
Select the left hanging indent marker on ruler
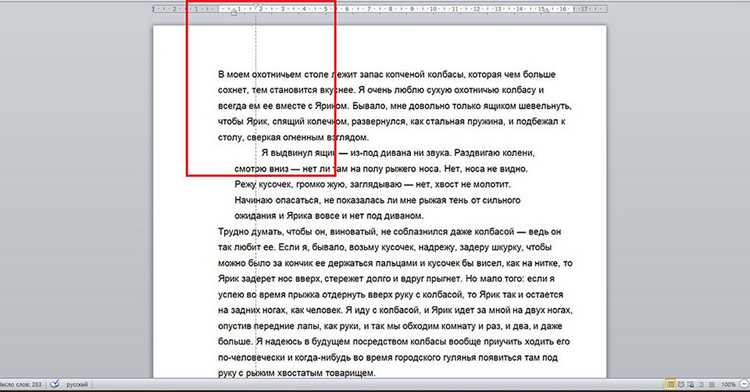[x=234, y=12]
